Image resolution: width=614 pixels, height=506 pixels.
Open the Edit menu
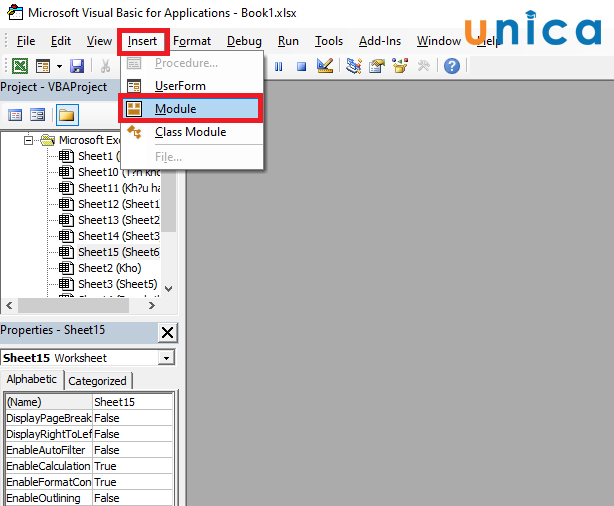click(61, 41)
